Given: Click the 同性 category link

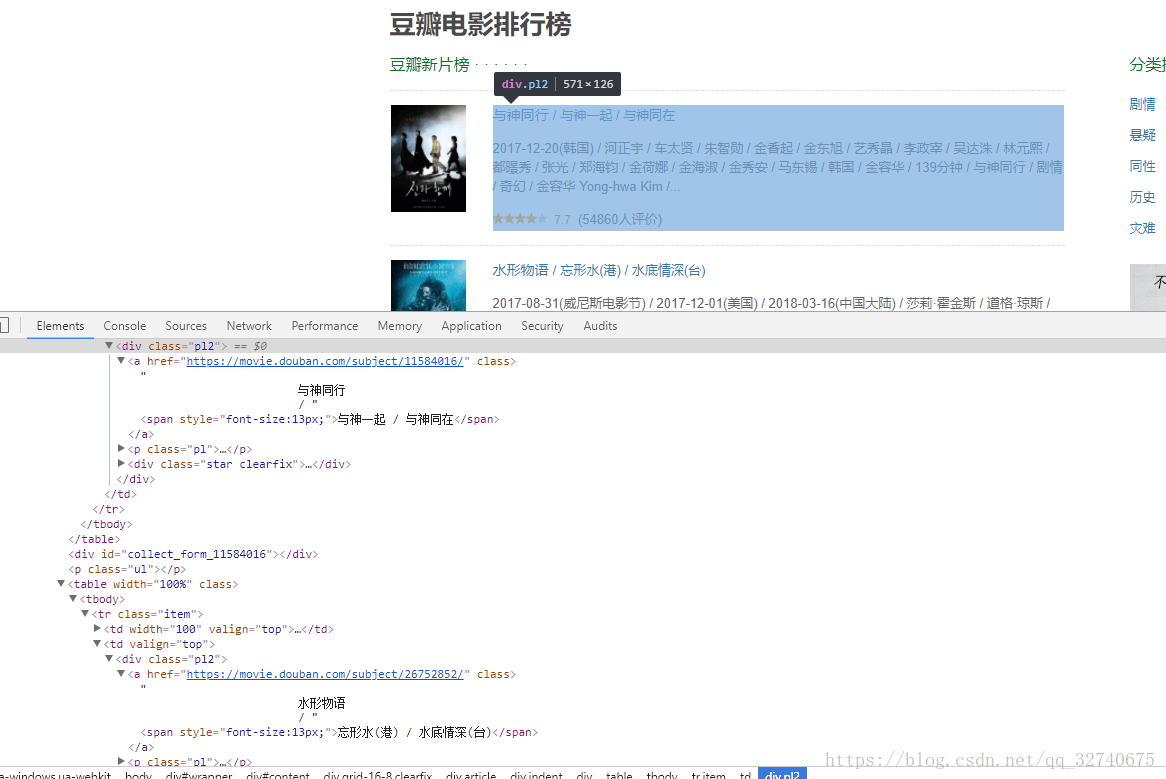Looking at the screenshot, I should pos(1142,167).
